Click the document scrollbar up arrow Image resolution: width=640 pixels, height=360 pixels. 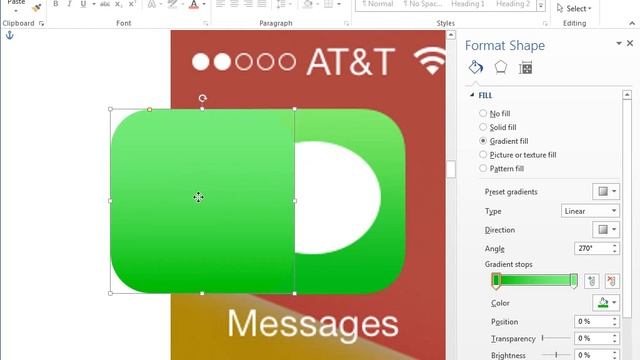pos(451,35)
